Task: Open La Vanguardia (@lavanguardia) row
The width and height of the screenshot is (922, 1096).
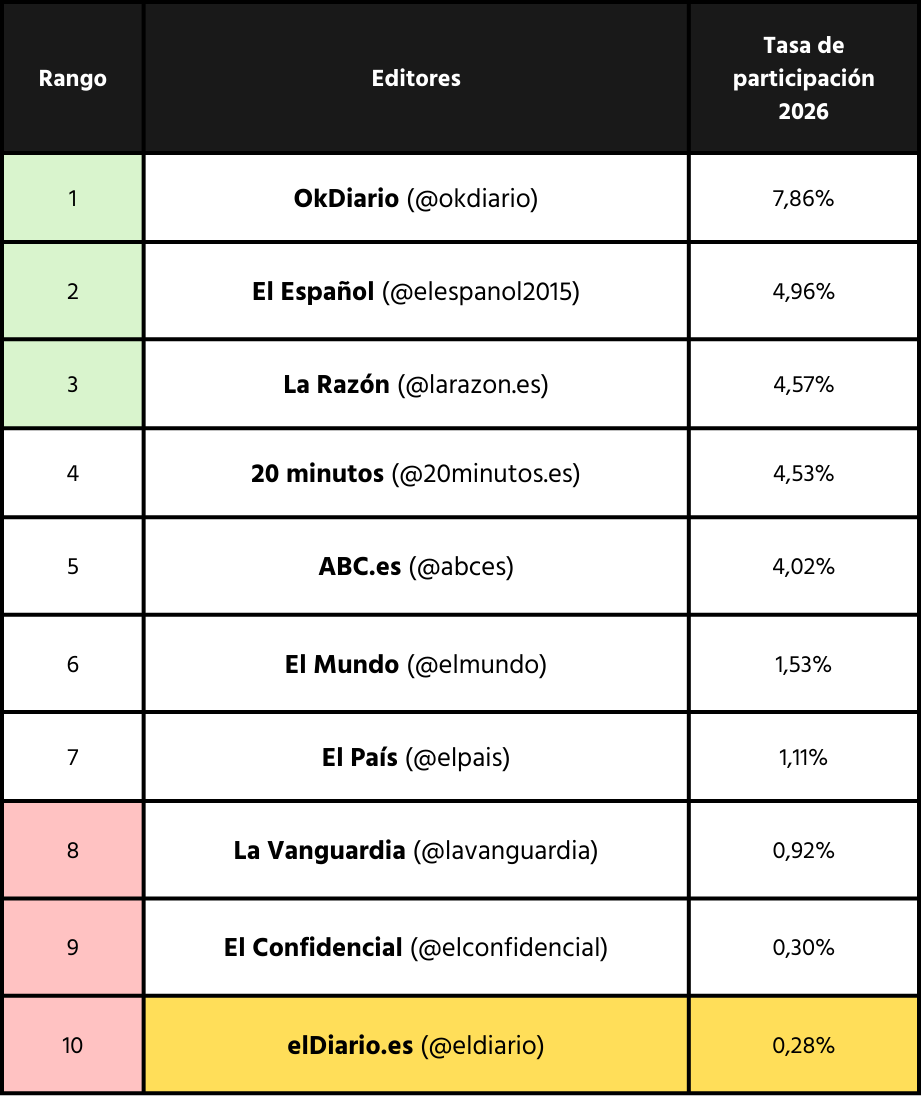Action: 416,850
